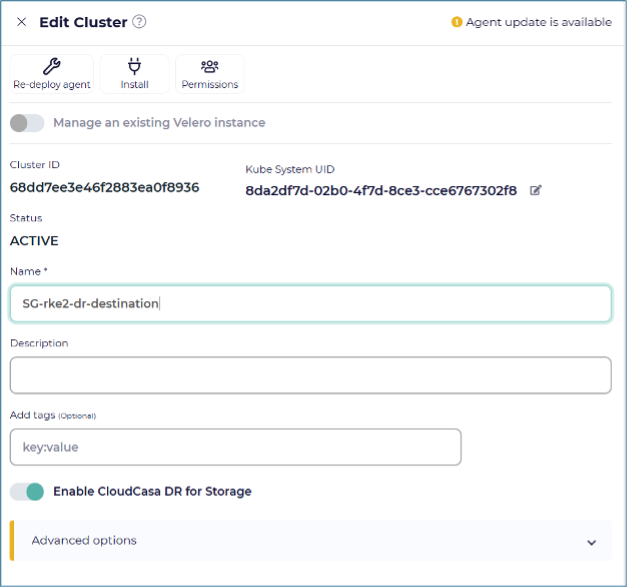Edit Kube System UID using pencil icon

pyautogui.click(x=536, y=190)
